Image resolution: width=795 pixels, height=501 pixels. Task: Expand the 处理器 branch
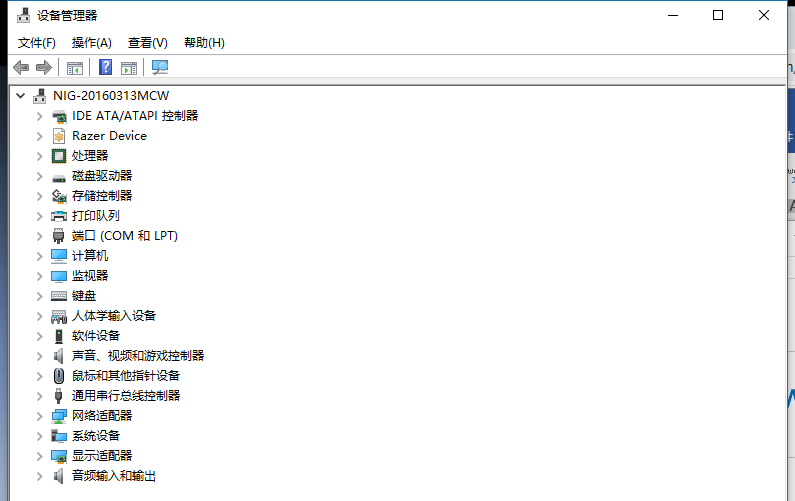40,156
